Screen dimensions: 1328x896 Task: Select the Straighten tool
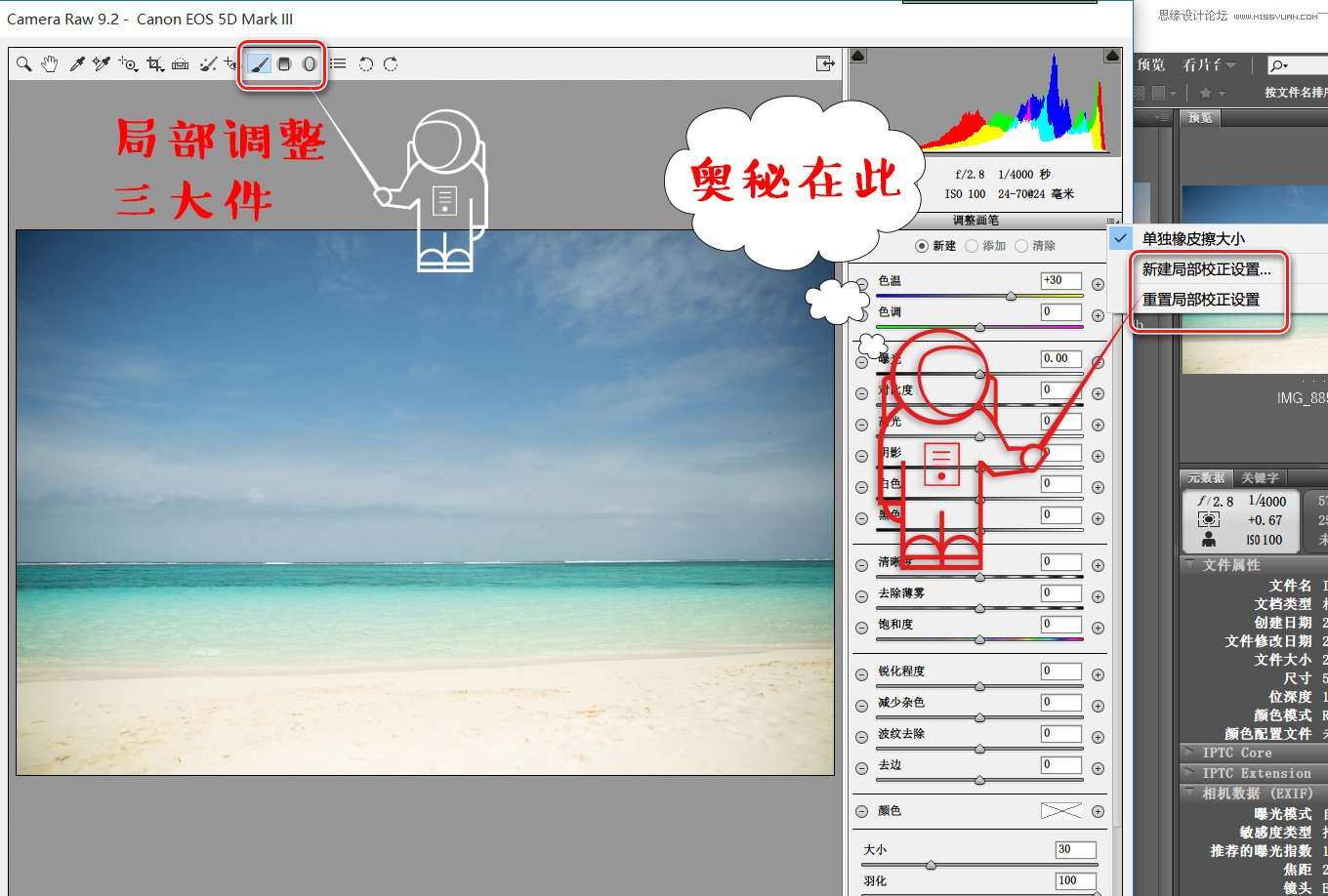[x=180, y=64]
